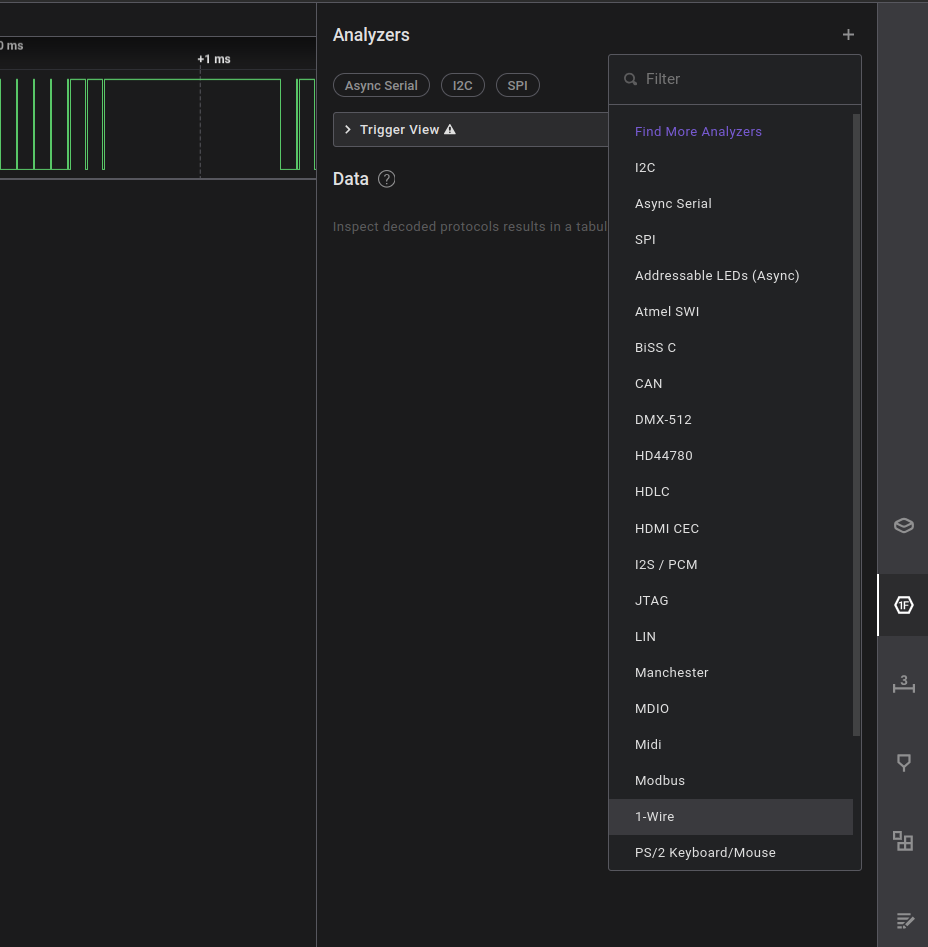The width and height of the screenshot is (928, 947).
Task: Select JTAG from the analyzer list
Action: pos(652,601)
